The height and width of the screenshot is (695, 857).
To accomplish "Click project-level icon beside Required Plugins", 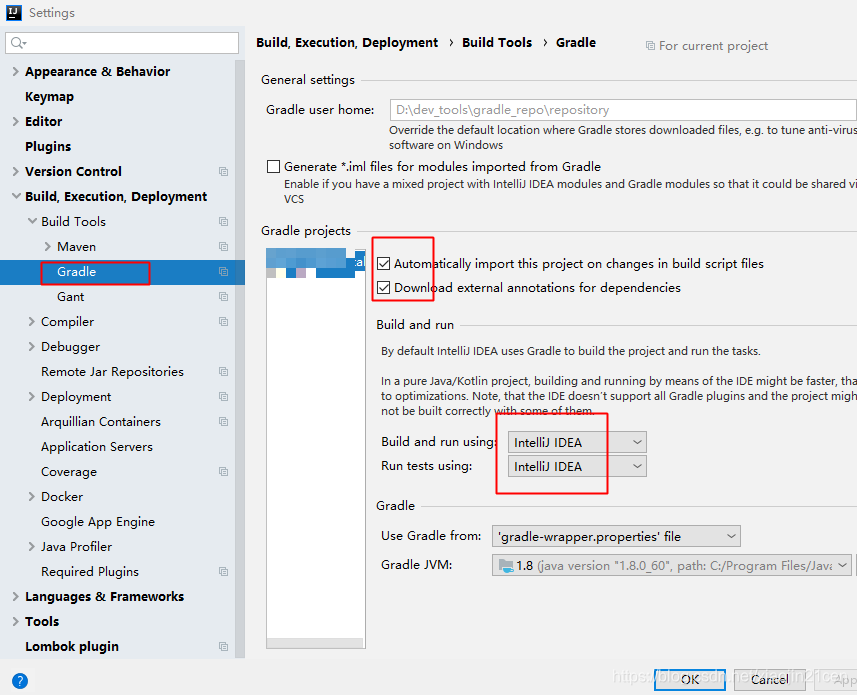I will [224, 572].
